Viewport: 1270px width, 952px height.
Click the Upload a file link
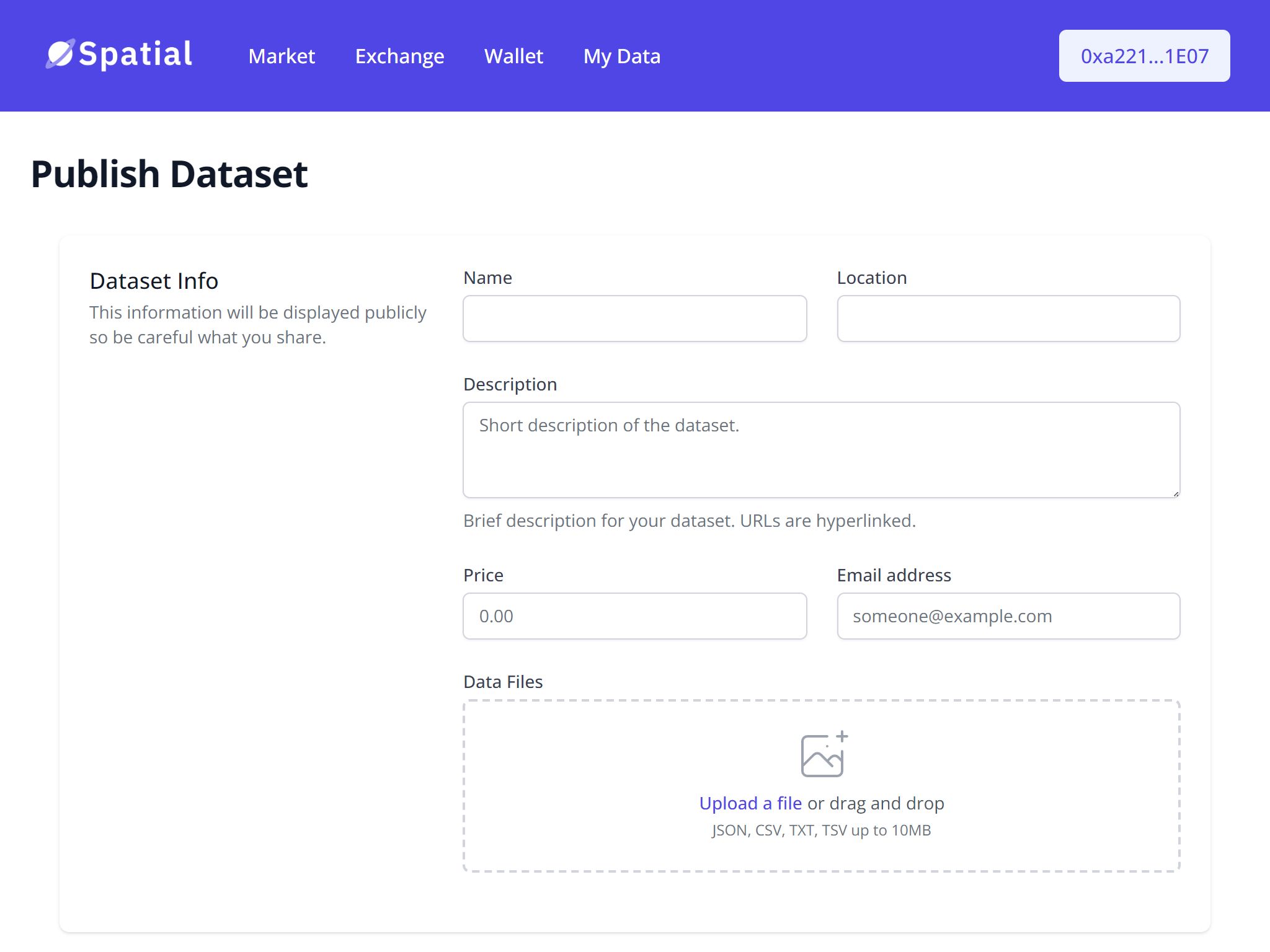[x=750, y=803]
